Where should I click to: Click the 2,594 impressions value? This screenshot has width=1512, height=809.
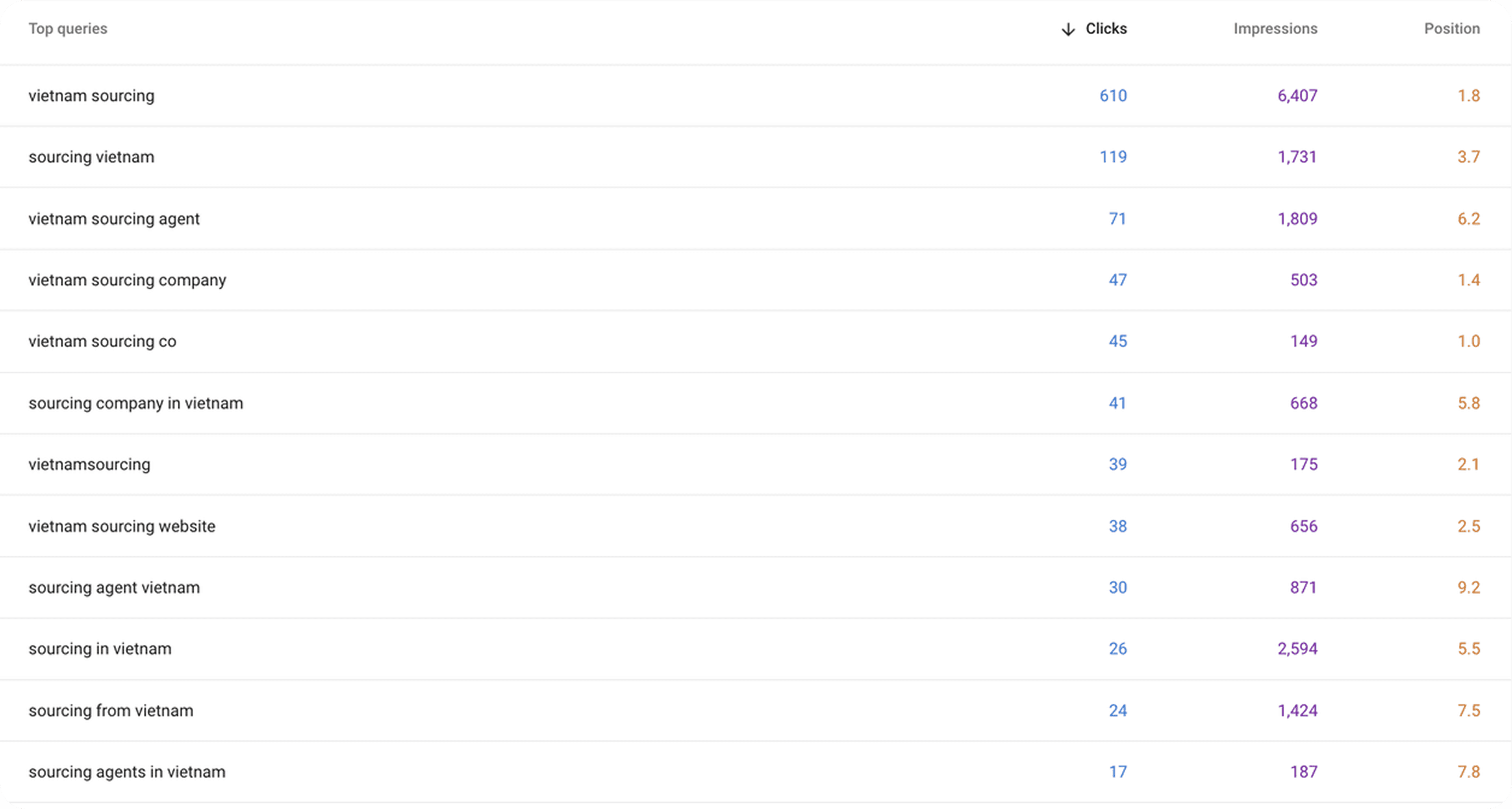click(x=1297, y=649)
